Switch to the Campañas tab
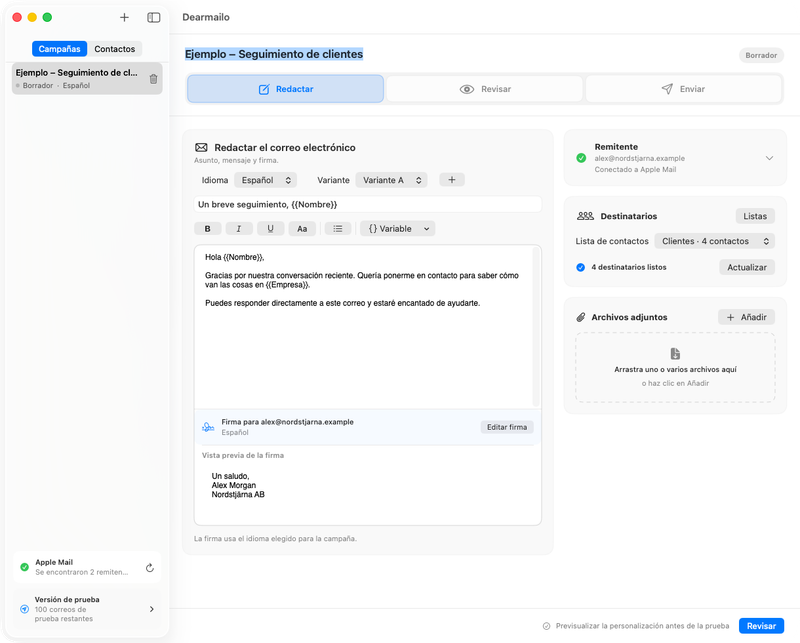Viewport: 800px width, 643px height. (59, 49)
